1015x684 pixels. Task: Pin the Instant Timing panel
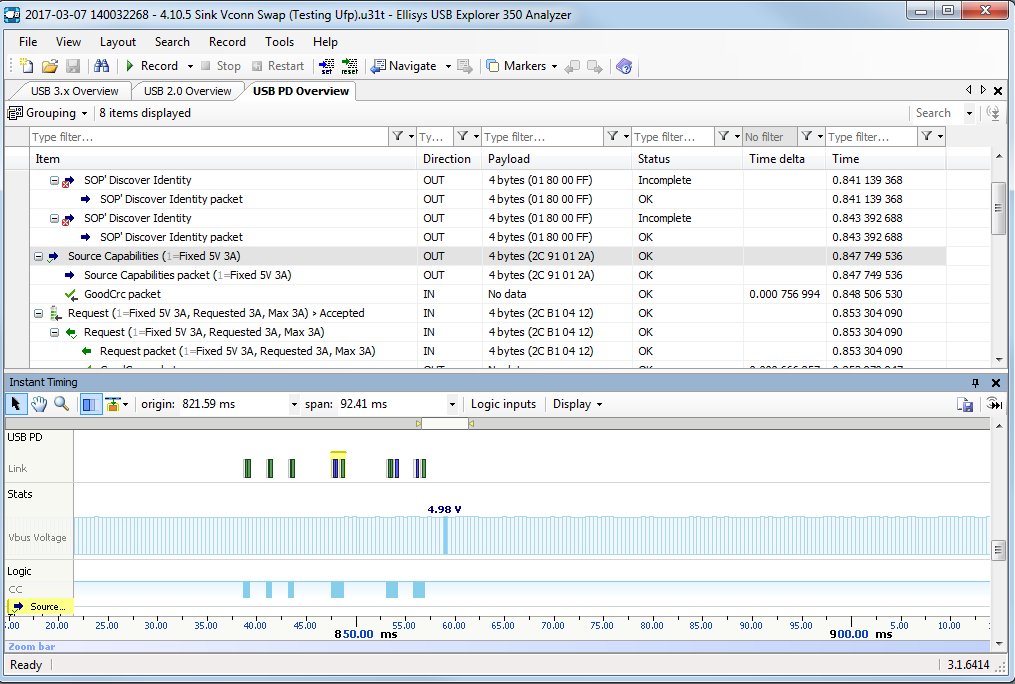977,383
